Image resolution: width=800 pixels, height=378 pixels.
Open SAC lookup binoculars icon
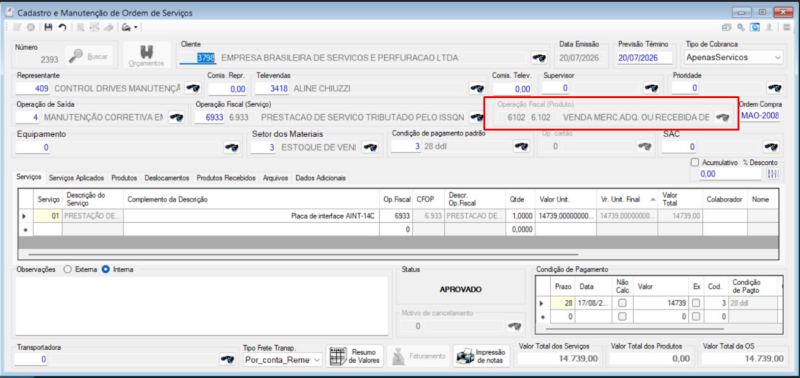770,147
